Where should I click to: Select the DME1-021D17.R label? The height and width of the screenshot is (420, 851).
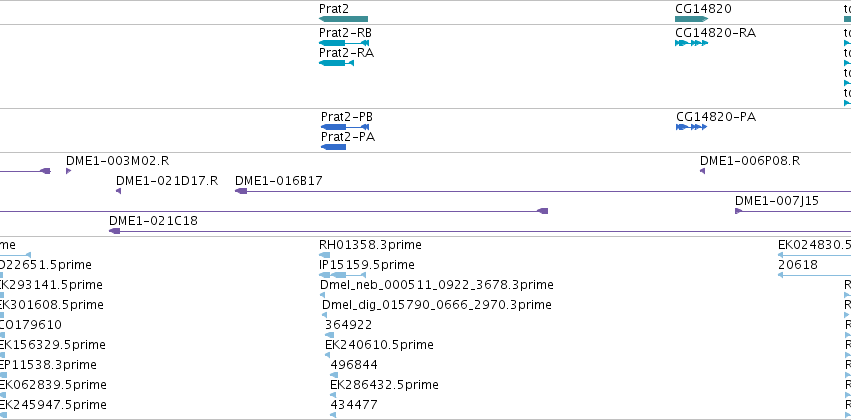[x=167, y=181]
